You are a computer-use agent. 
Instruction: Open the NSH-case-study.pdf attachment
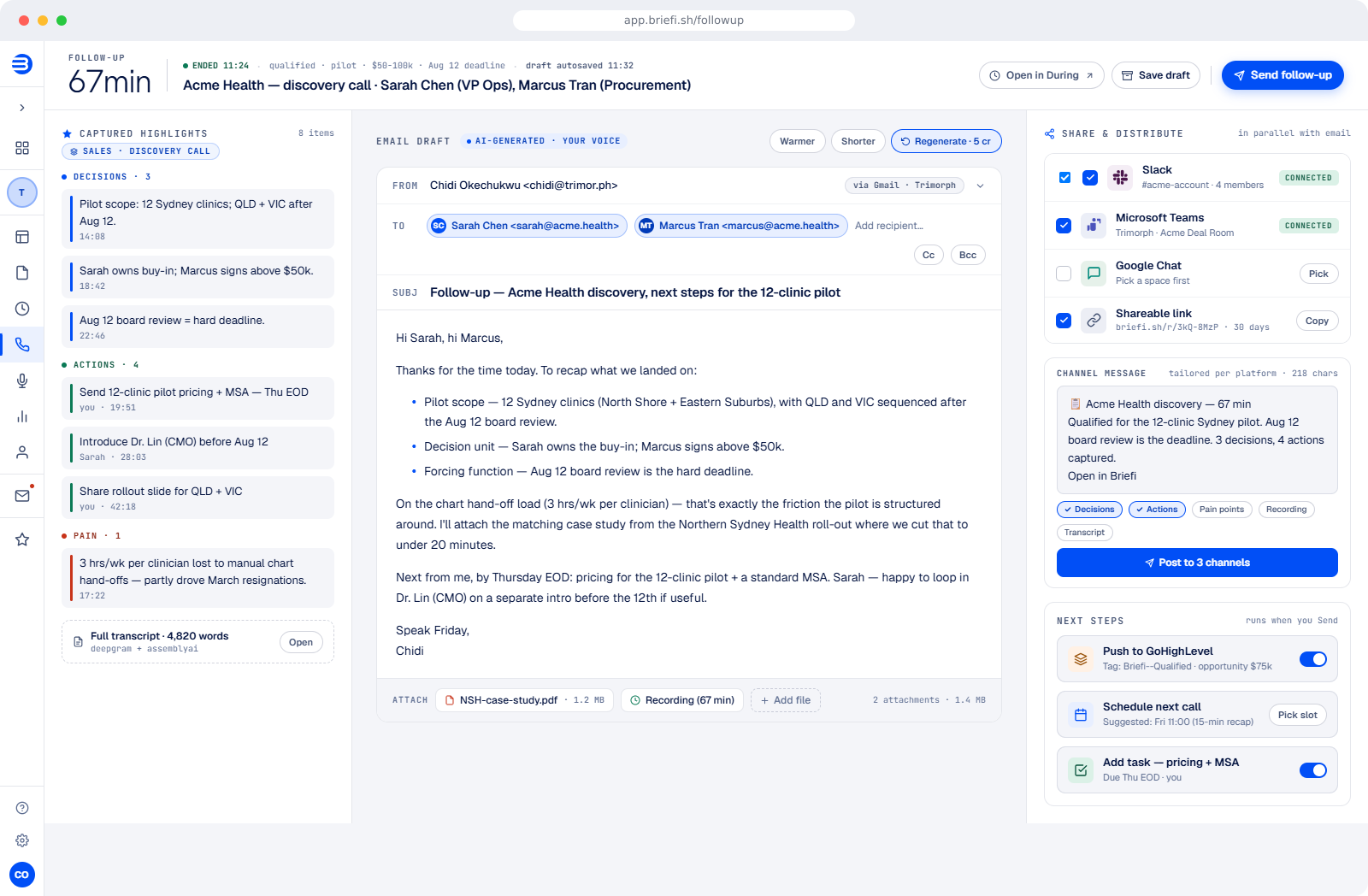click(524, 700)
